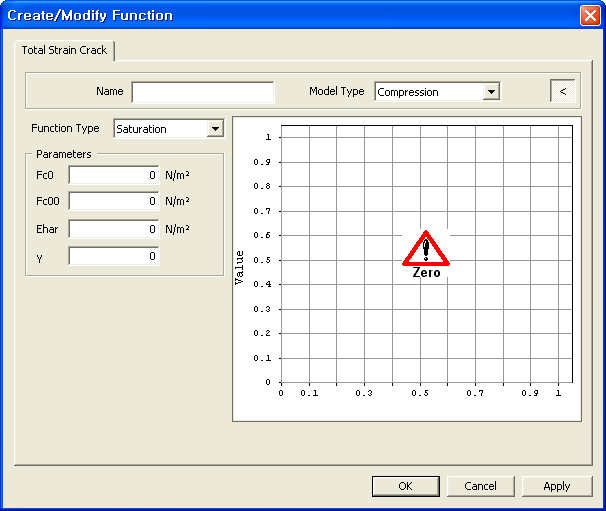
Task: Select the Fc00 parameter field
Action: coord(114,201)
